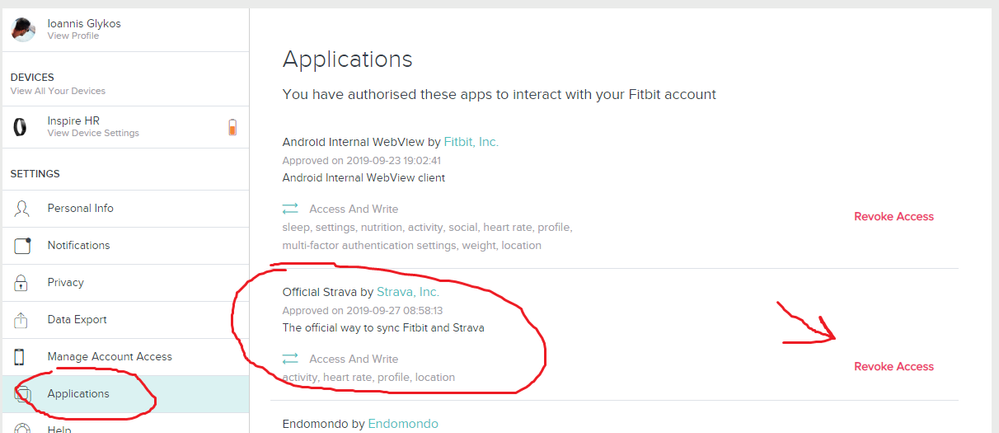Revoke access for Official Strava app
The image size is (999, 433).
pyautogui.click(x=893, y=367)
